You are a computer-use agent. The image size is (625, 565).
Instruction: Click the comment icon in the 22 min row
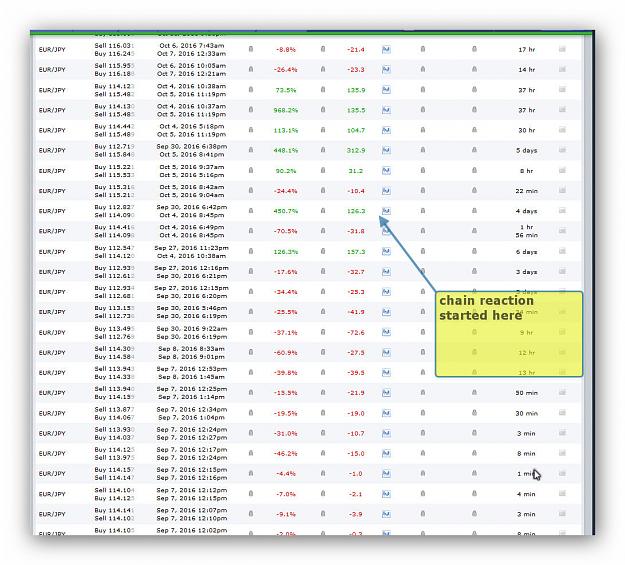click(x=562, y=191)
